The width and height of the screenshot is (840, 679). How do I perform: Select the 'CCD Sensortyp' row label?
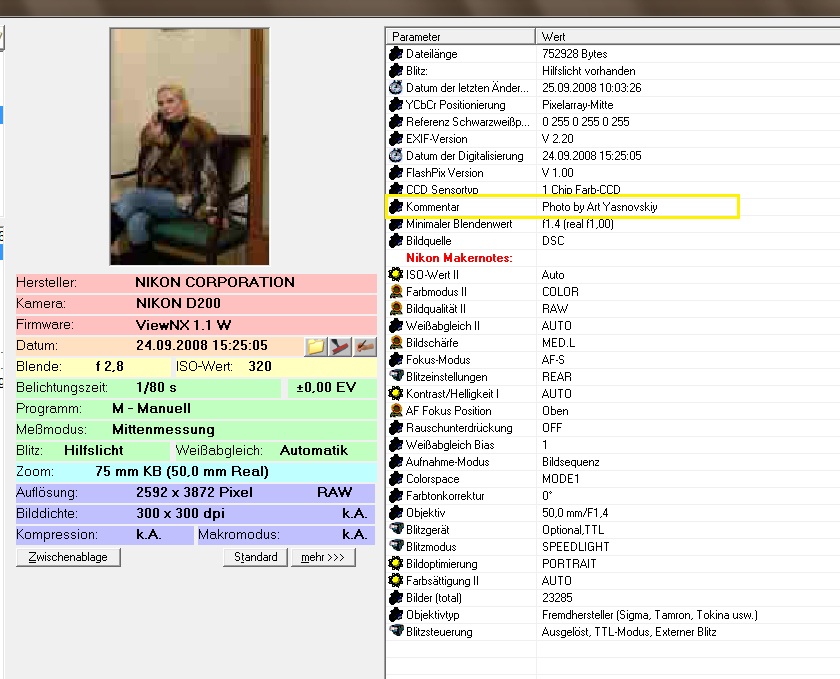click(442, 190)
